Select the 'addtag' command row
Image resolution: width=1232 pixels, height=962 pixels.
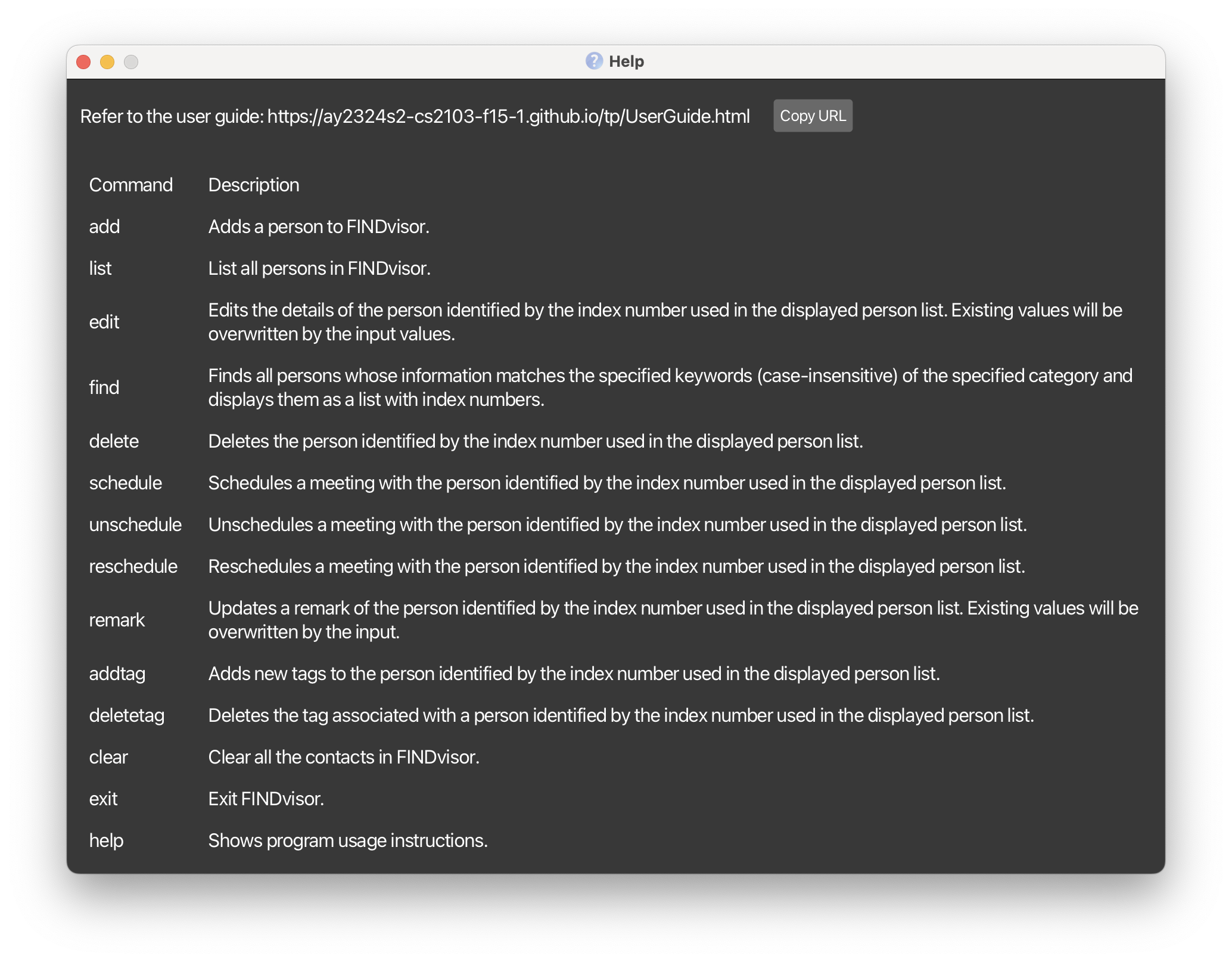[x=117, y=674]
